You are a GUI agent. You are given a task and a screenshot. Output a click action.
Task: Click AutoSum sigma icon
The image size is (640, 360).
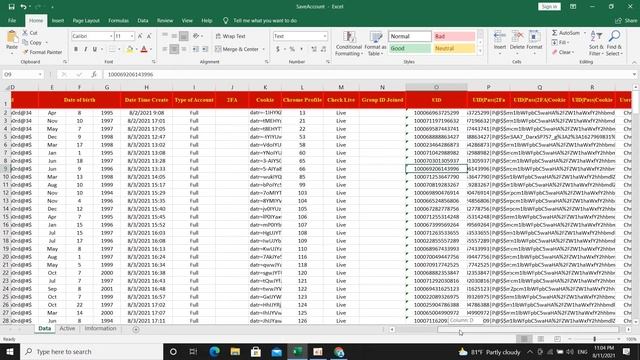[x=566, y=33]
